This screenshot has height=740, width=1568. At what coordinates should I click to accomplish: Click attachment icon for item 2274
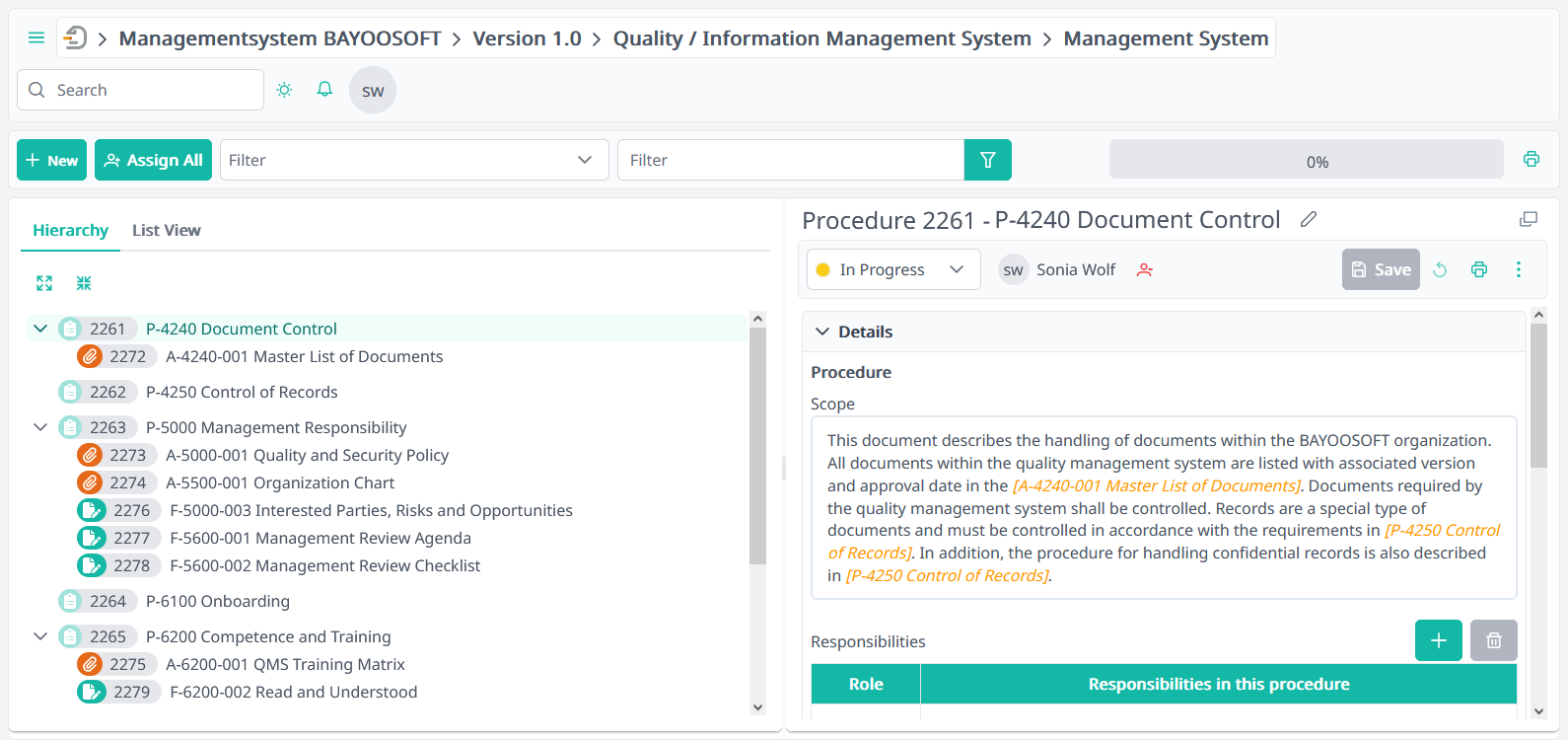(x=90, y=482)
